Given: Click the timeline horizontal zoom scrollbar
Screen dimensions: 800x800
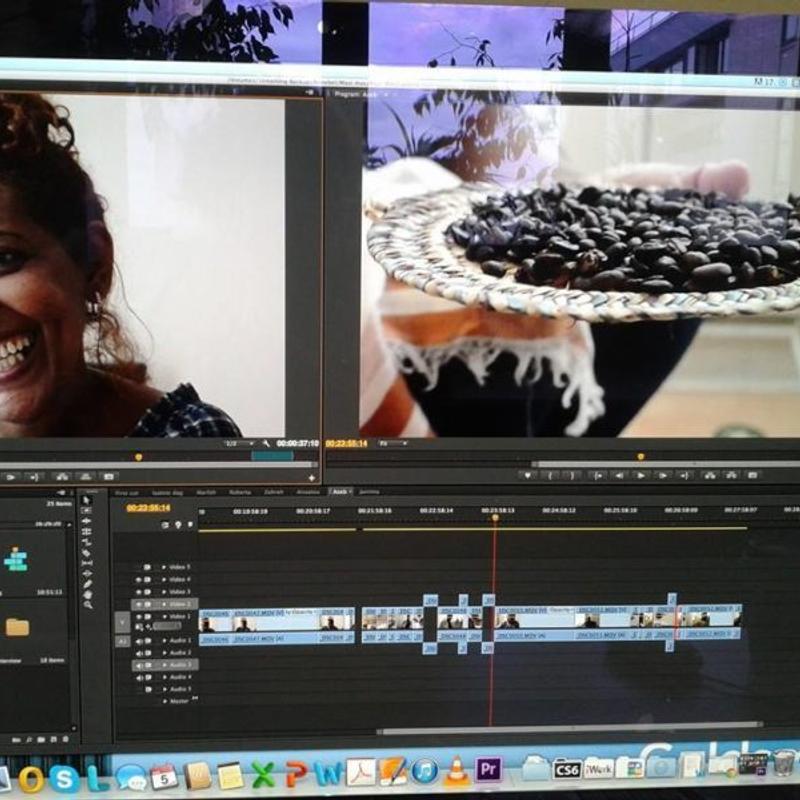Looking at the screenshot, I should coord(569,729).
